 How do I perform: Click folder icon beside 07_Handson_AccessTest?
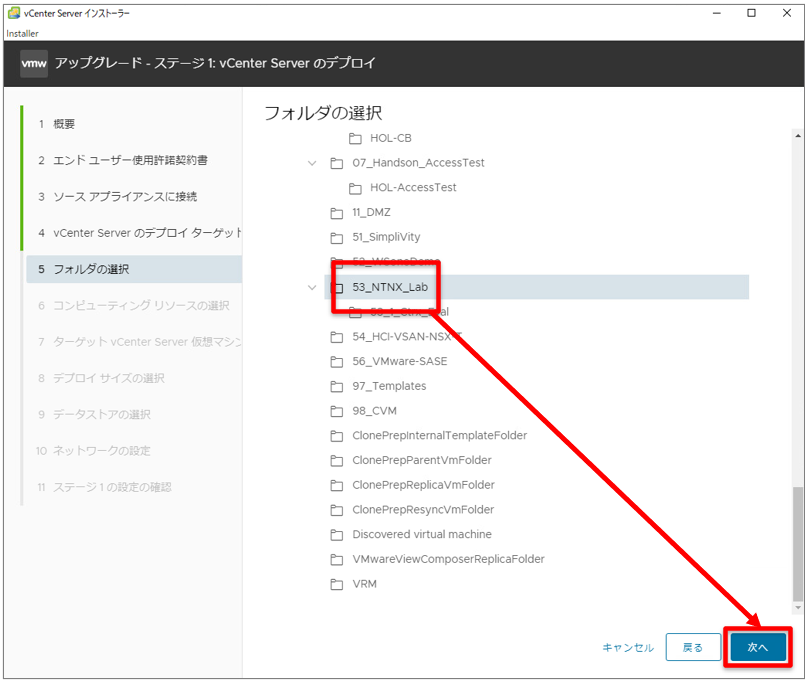click(x=336, y=163)
